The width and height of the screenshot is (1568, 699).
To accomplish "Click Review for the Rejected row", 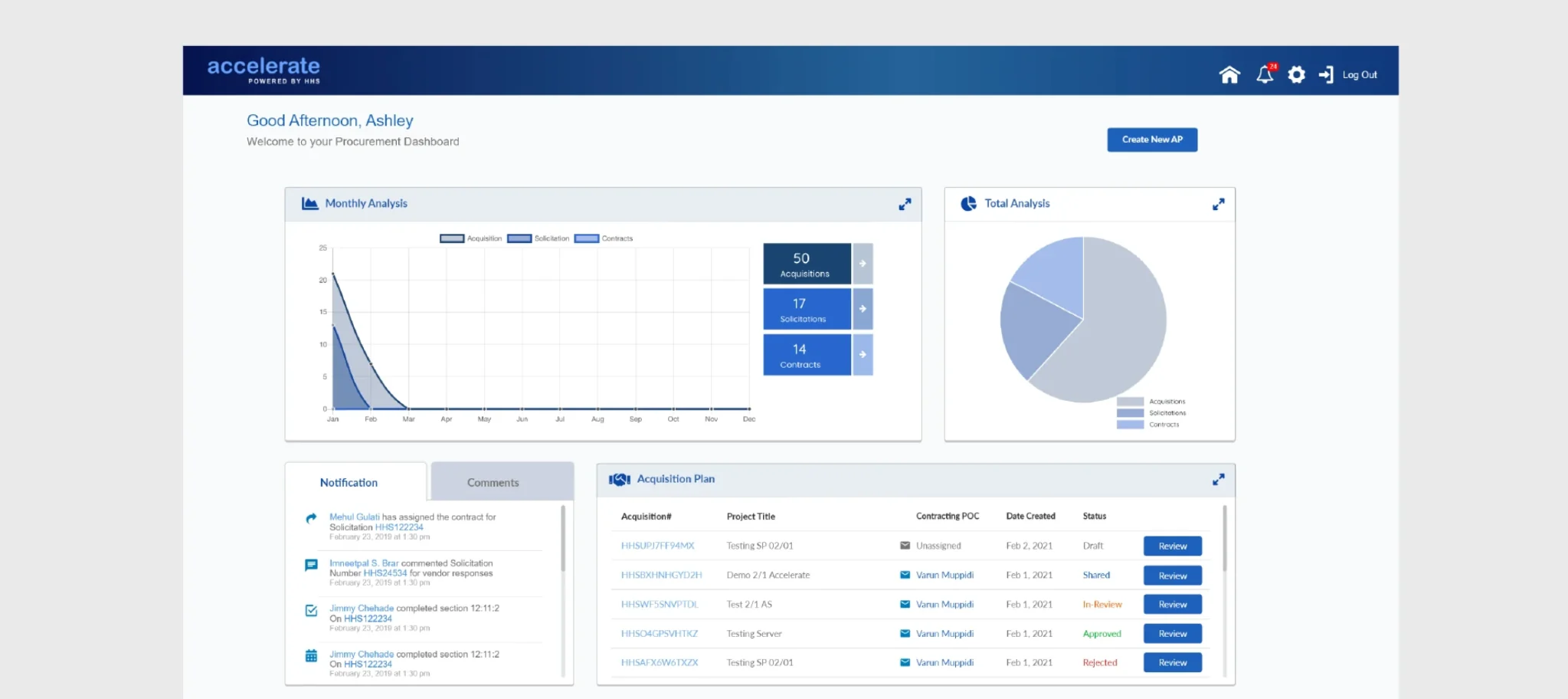I will 1172,663.
